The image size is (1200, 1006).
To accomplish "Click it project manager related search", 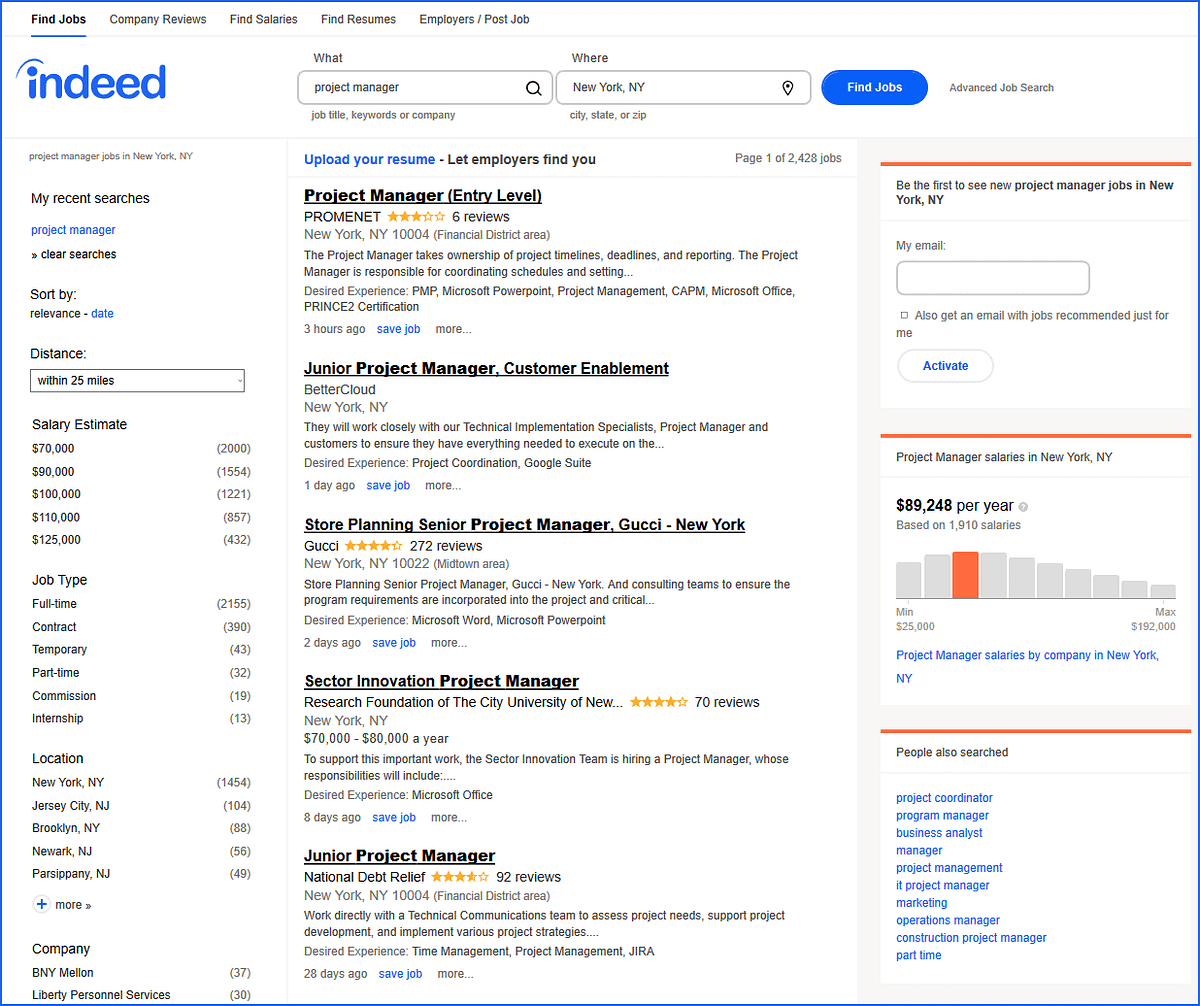I will coord(942,885).
